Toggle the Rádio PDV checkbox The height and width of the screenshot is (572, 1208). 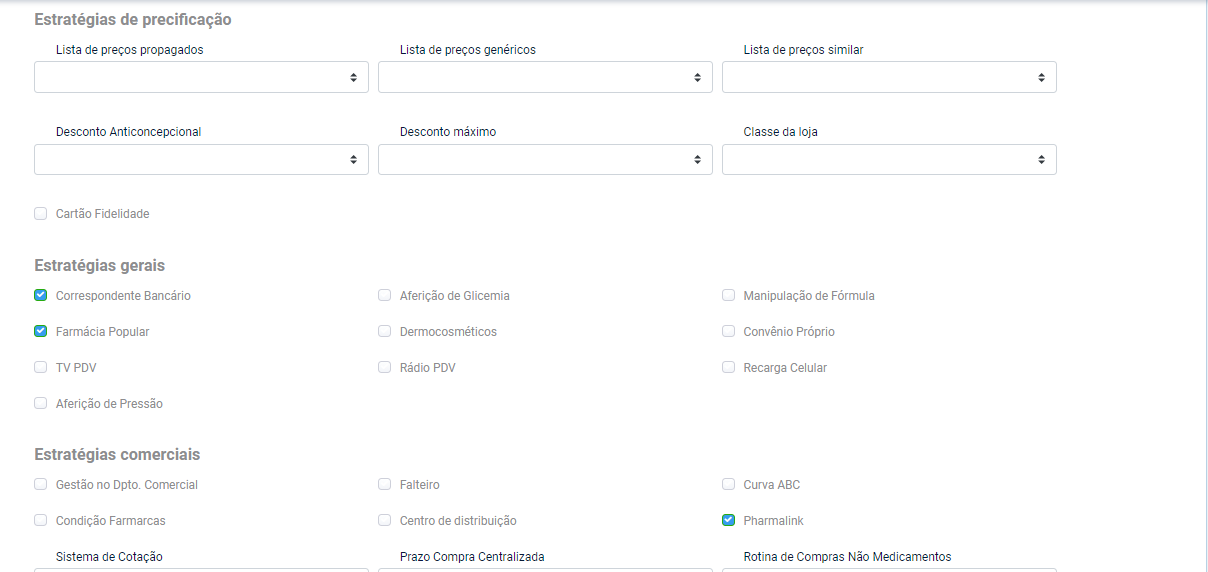click(385, 367)
